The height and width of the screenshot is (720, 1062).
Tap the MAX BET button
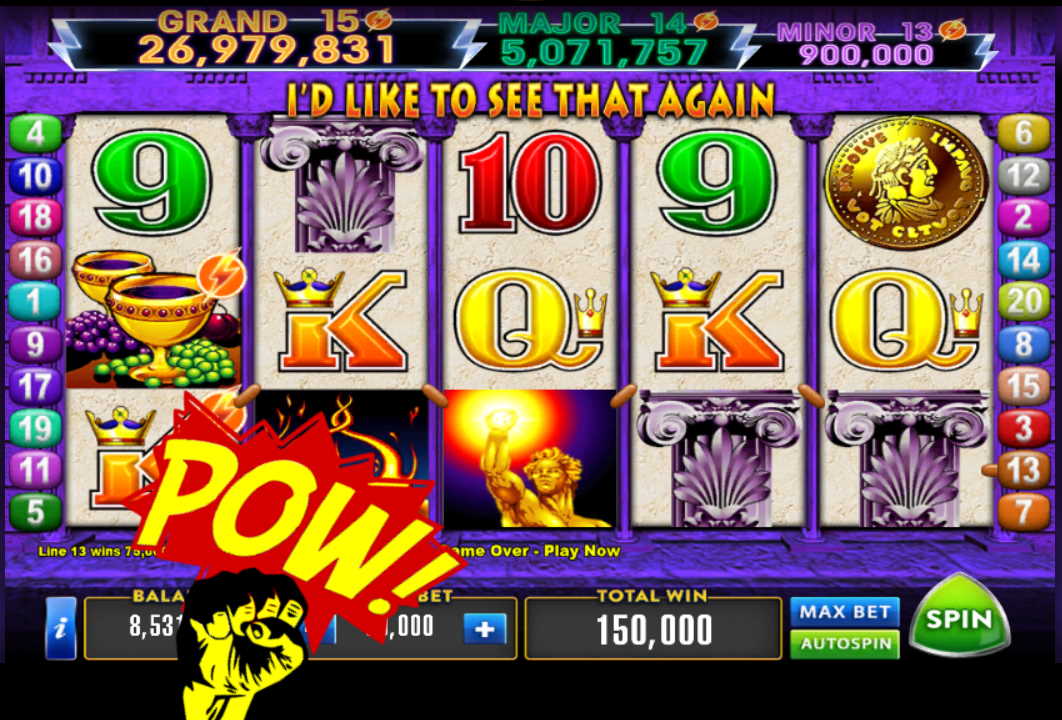pyautogui.click(x=845, y=612)
